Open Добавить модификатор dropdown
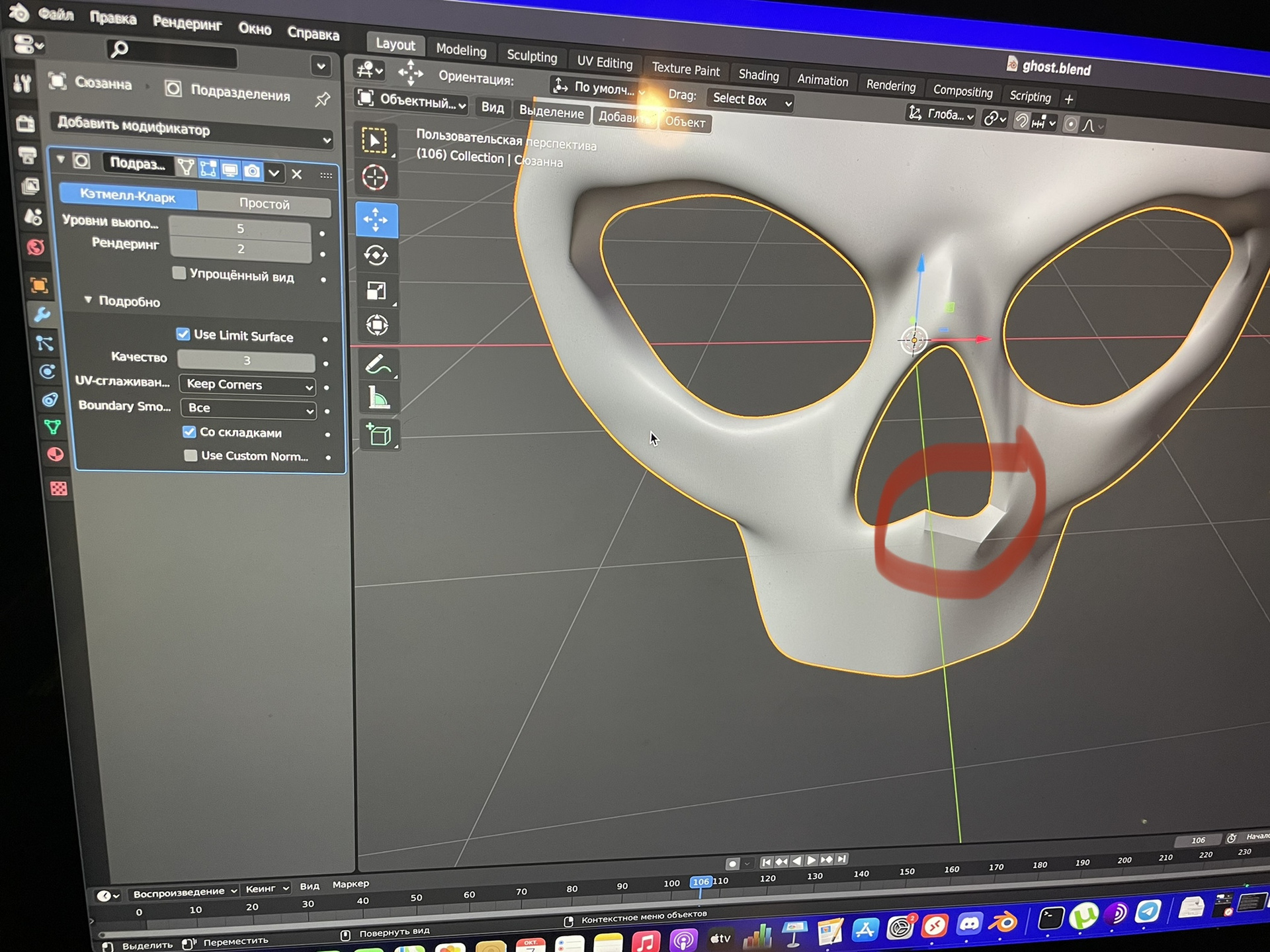Screen dimensions: 1270x952 (192, 130)
